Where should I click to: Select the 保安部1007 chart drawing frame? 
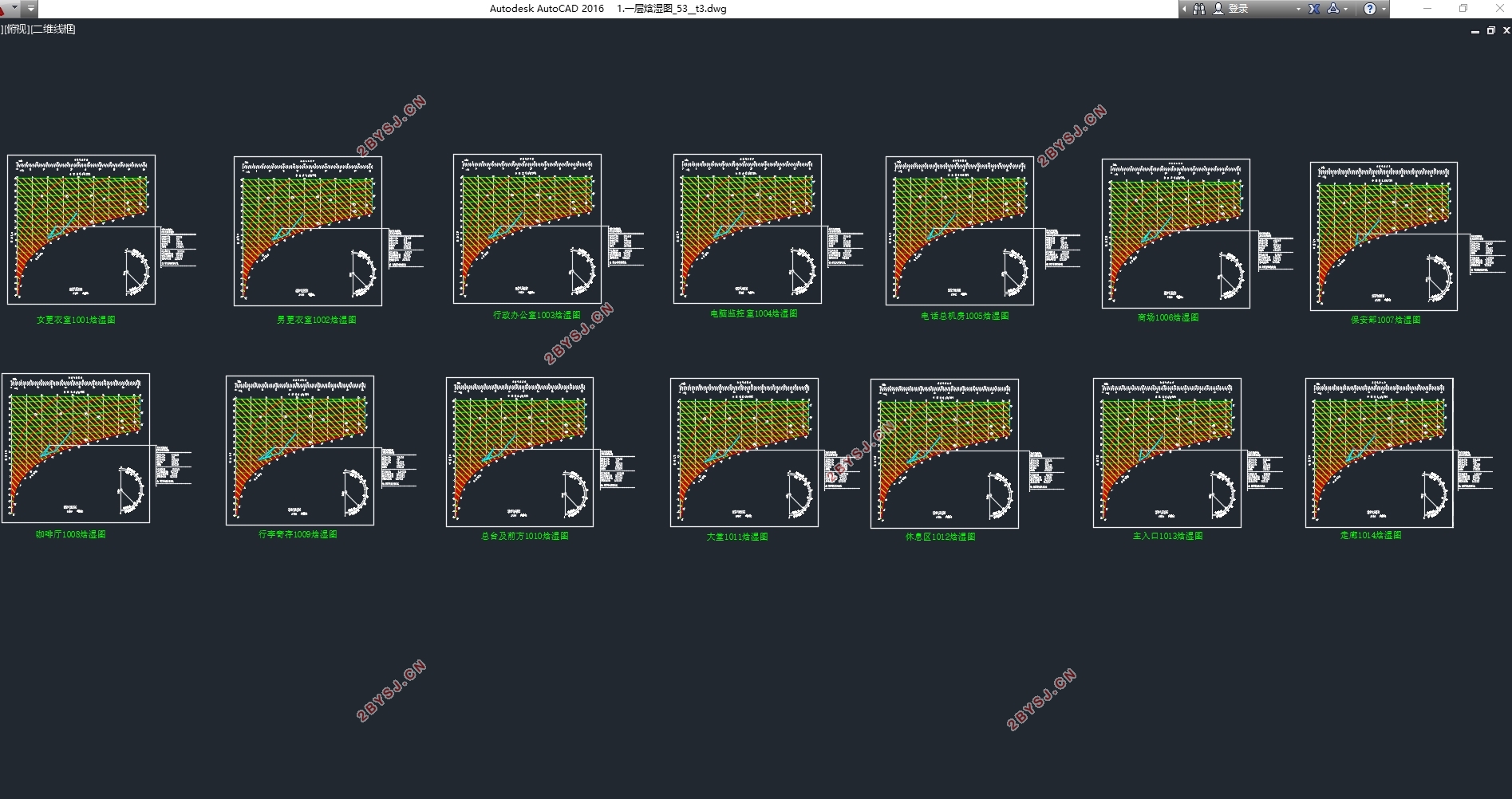tap(1384, 237)
